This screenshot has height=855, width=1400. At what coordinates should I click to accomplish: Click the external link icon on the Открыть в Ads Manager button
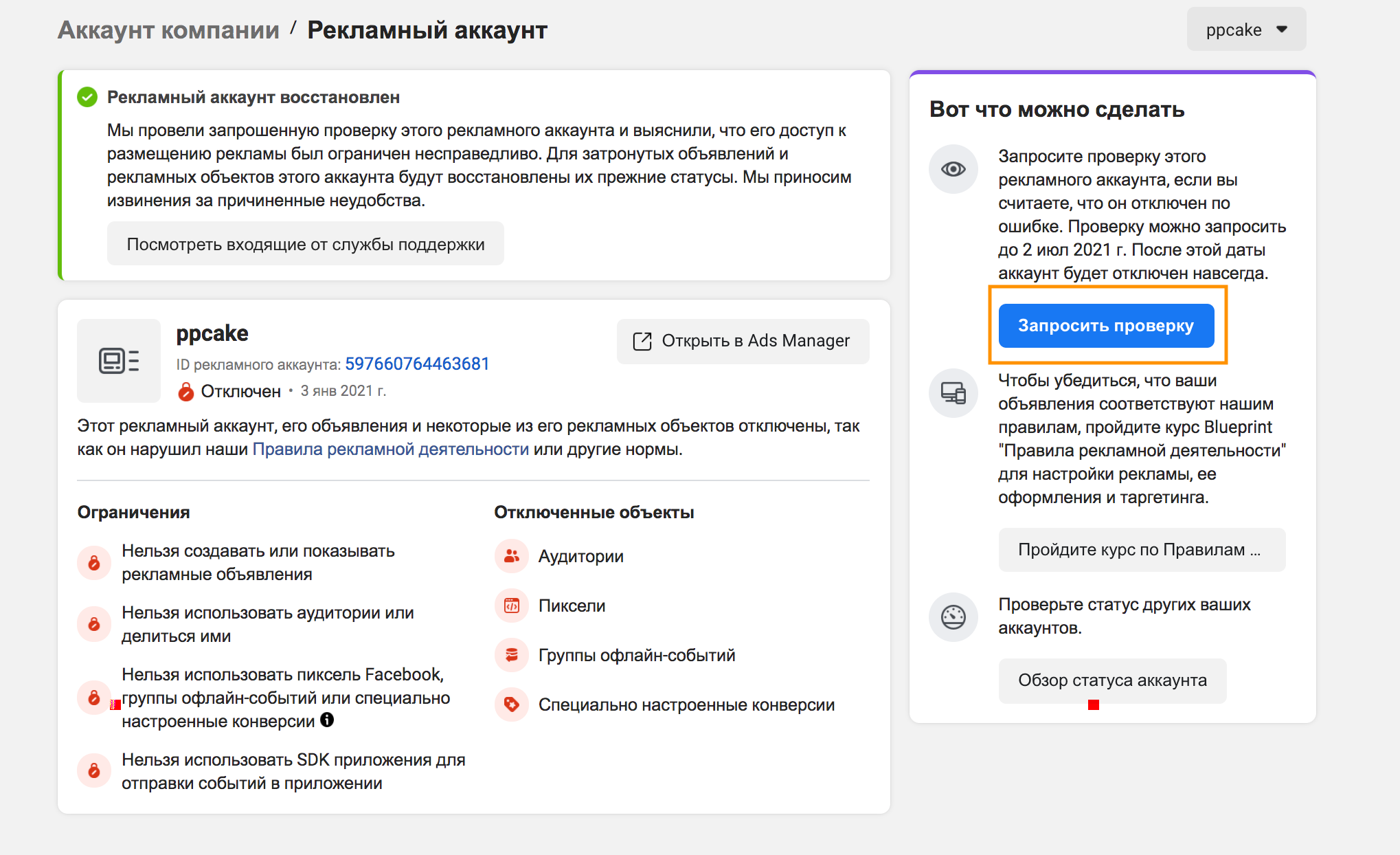pyautogui.click(x=642, y=341)
